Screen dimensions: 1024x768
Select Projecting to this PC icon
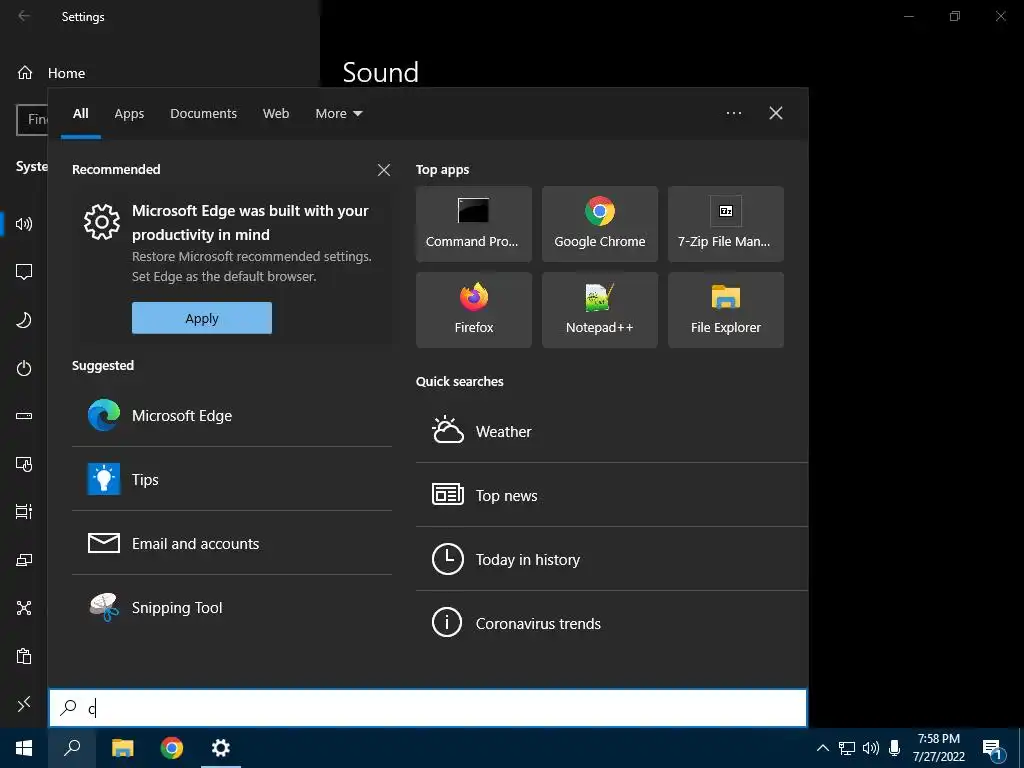click(24, 560)
